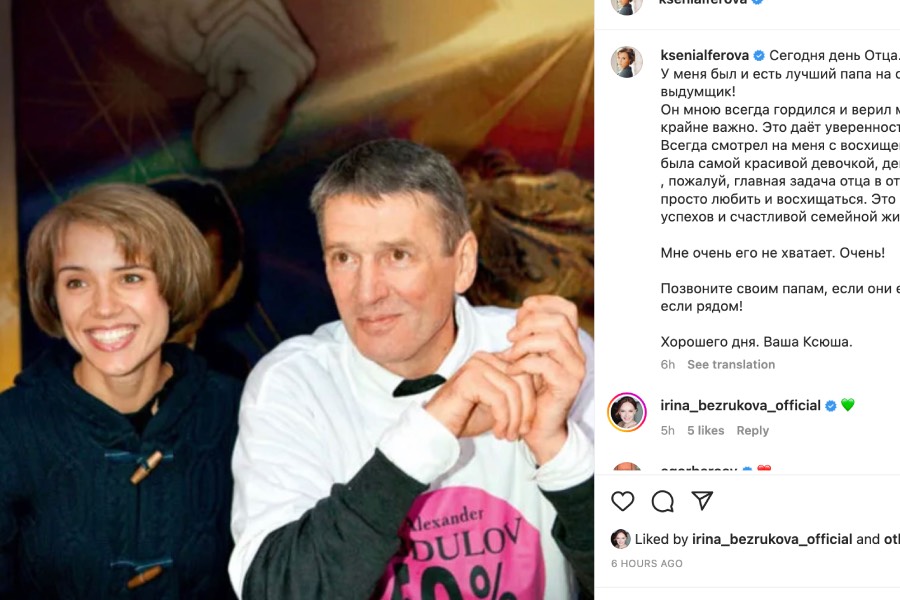
Task: Open irina_bezrukova_official story ring avatar
Action: point(626,412)
